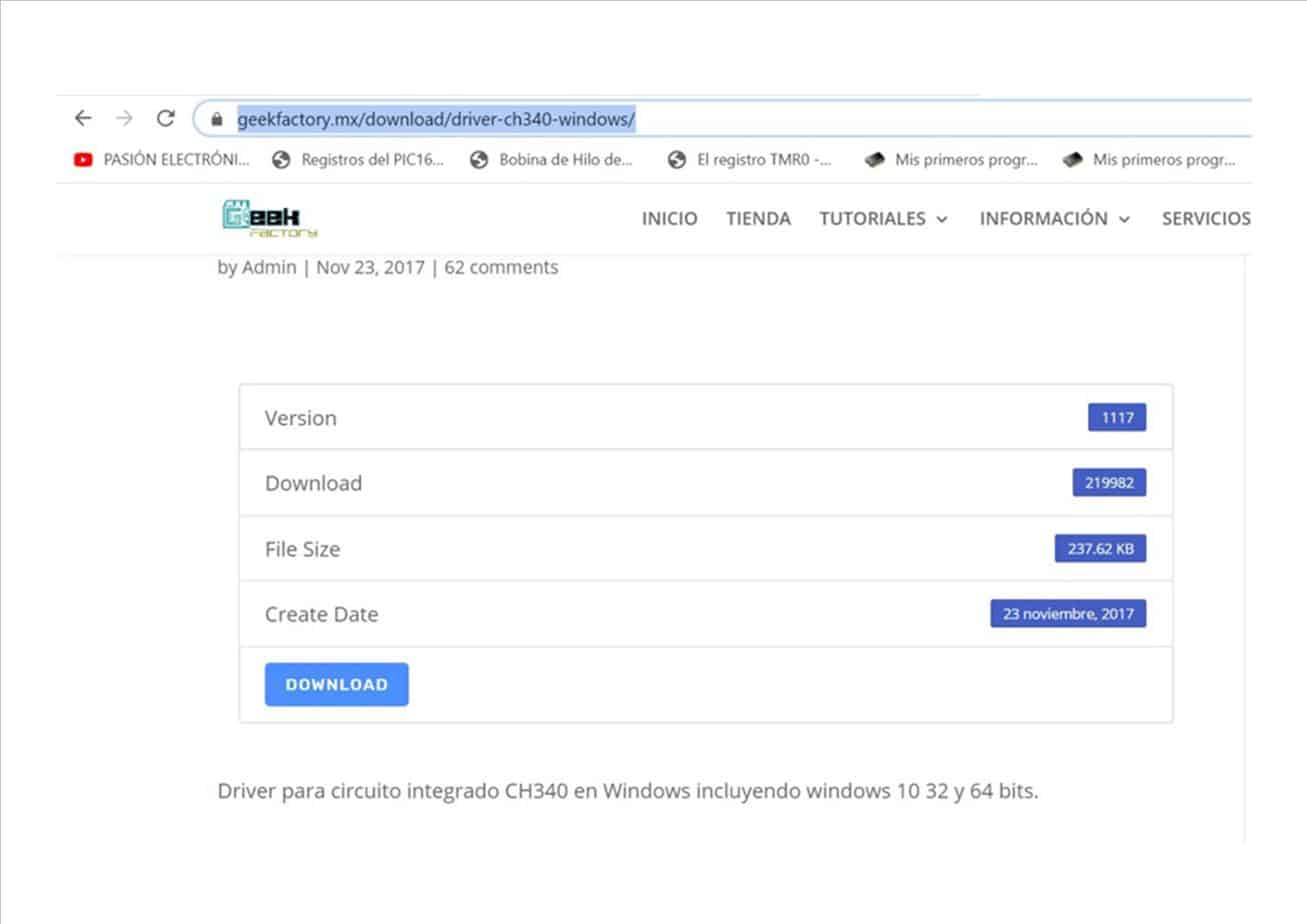Click the Geek Factory logo
1307x924 pixels.
point(269,219)
